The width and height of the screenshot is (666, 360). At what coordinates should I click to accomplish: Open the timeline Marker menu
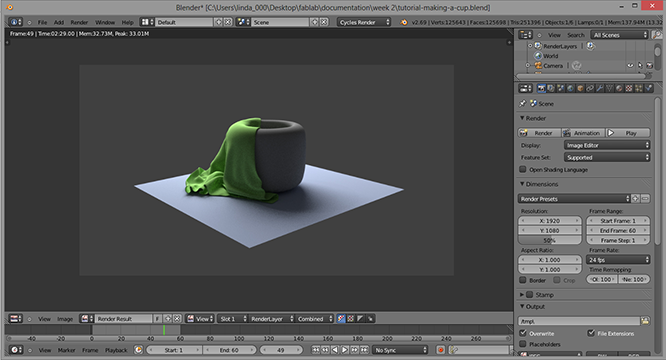pos(67,350)
